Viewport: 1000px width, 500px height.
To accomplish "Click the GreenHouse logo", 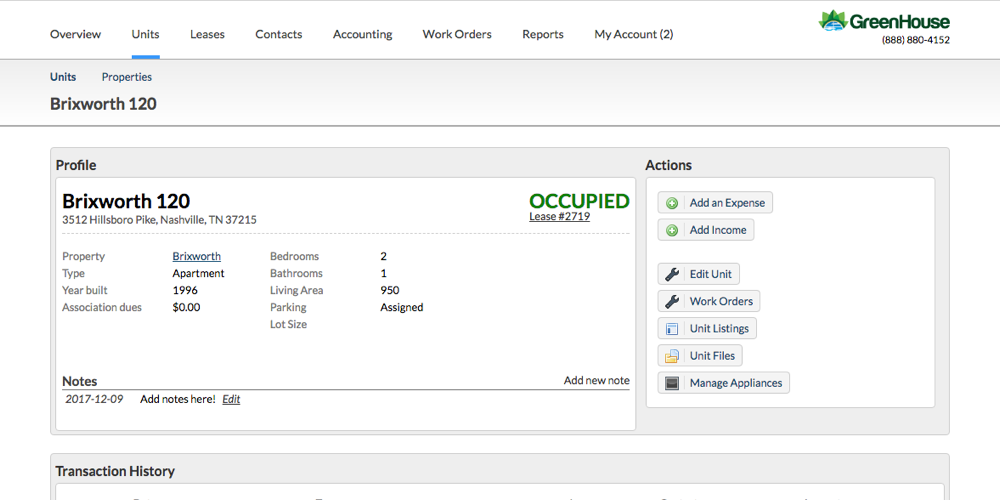I will point(884,21).
